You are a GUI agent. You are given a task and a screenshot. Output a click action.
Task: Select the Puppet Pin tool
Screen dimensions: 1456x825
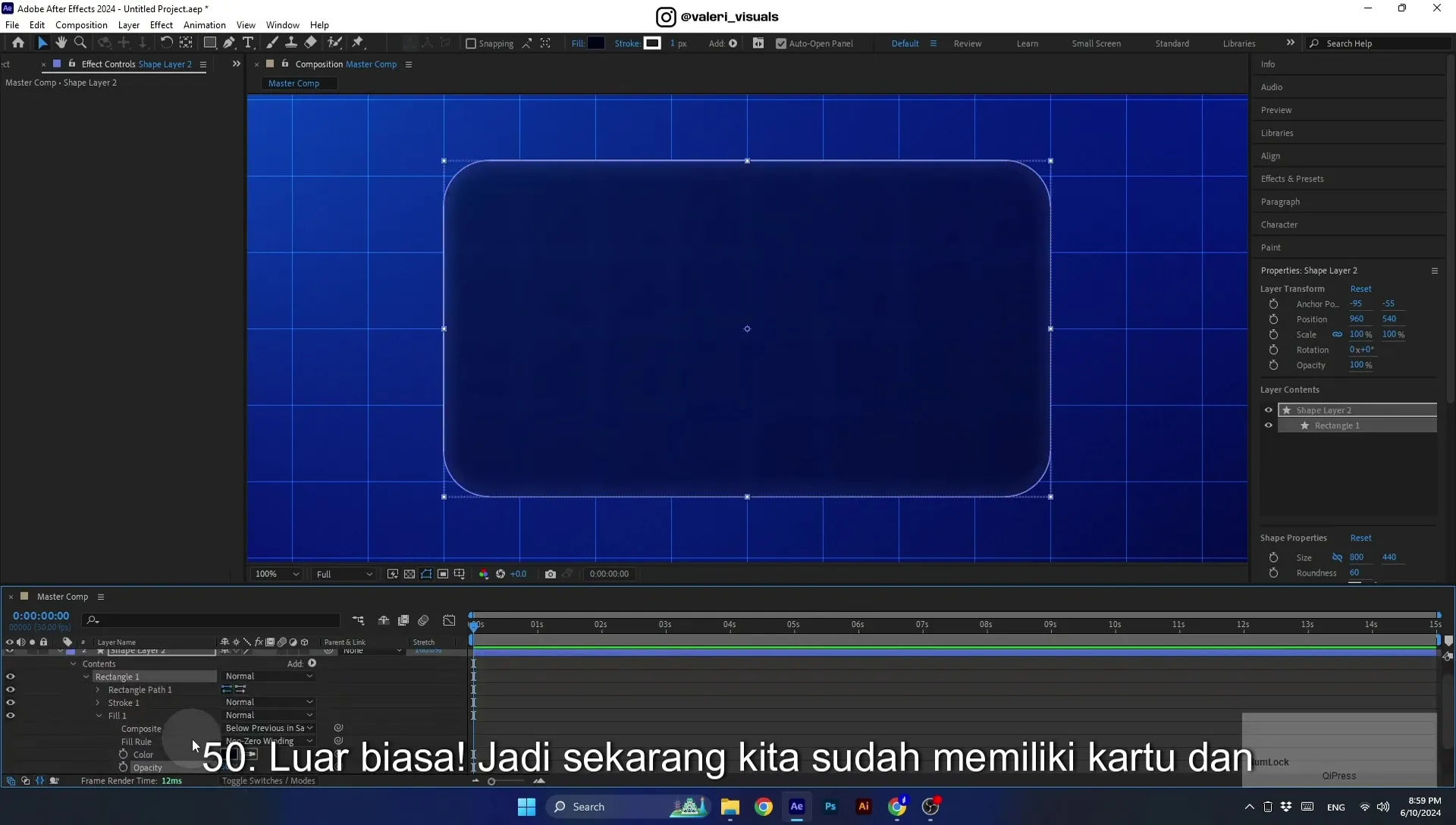[358, 43]
